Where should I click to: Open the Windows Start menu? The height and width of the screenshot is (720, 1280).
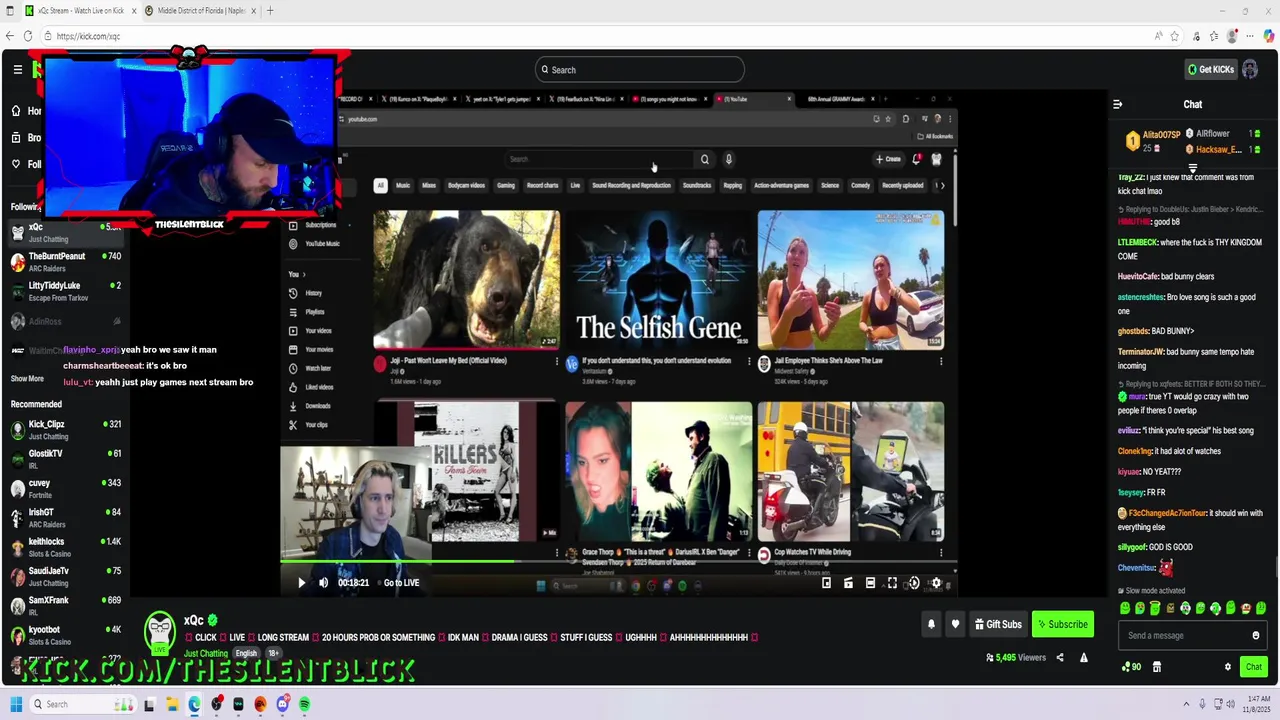coord(15,704)
